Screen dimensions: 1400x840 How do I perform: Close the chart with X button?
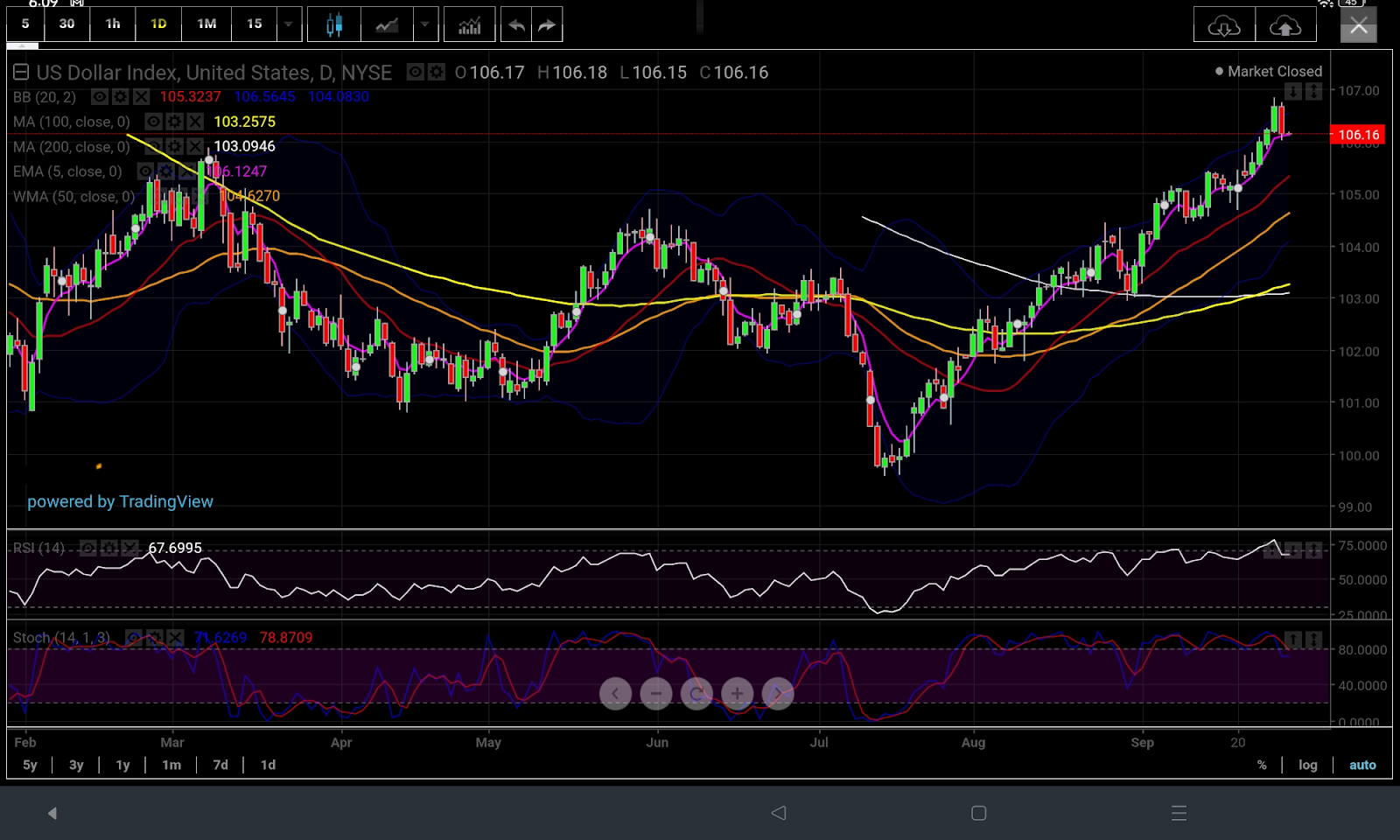1358,25
